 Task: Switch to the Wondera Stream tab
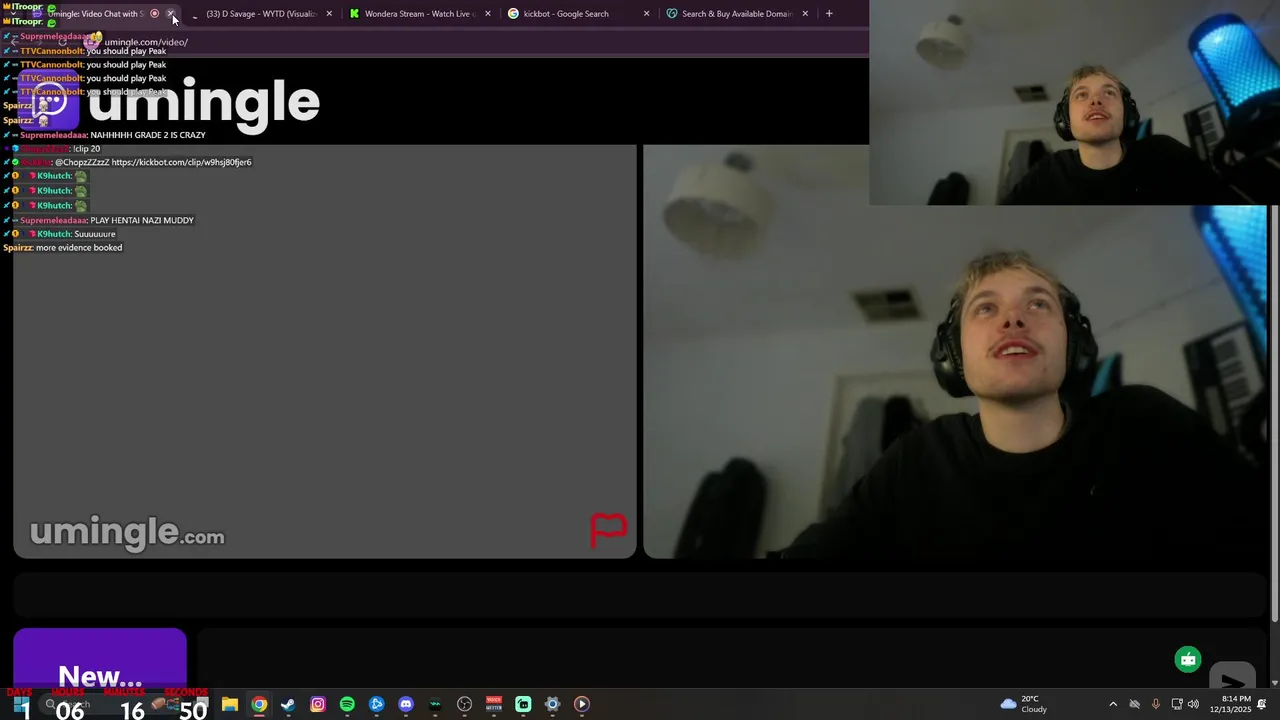418,14
